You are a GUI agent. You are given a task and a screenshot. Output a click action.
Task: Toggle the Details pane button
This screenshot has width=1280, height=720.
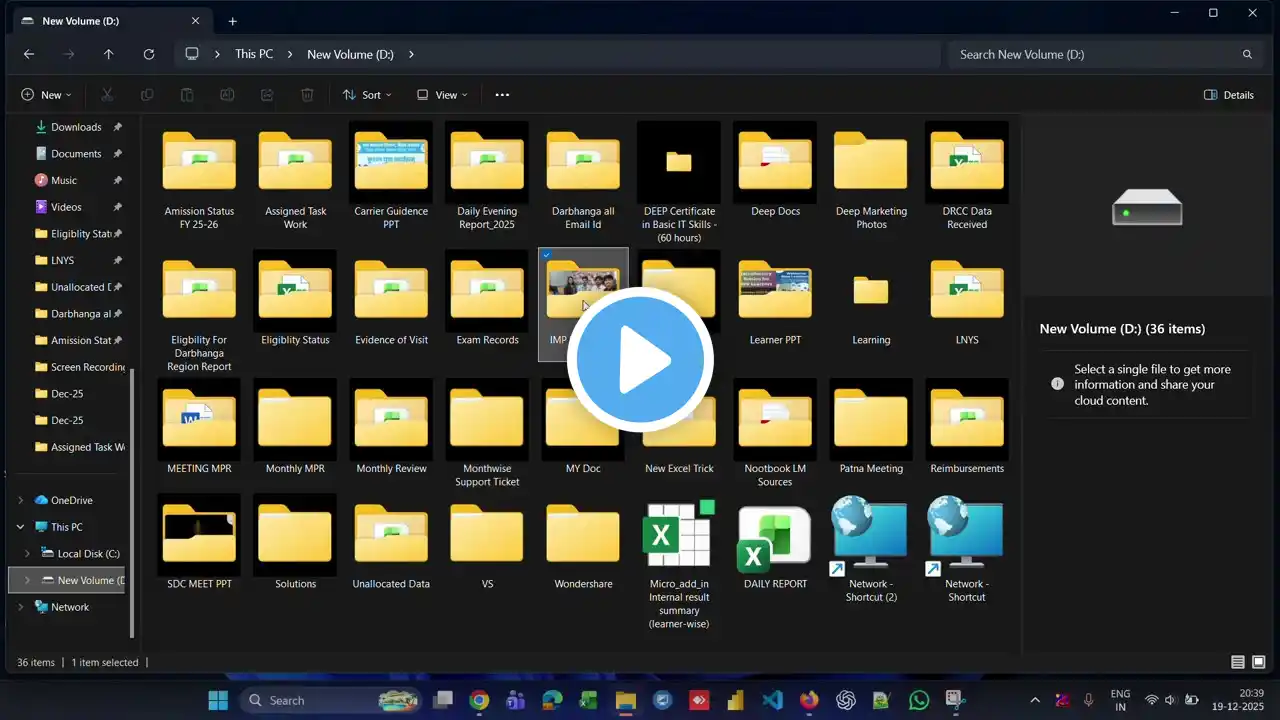click(1229, 95)
